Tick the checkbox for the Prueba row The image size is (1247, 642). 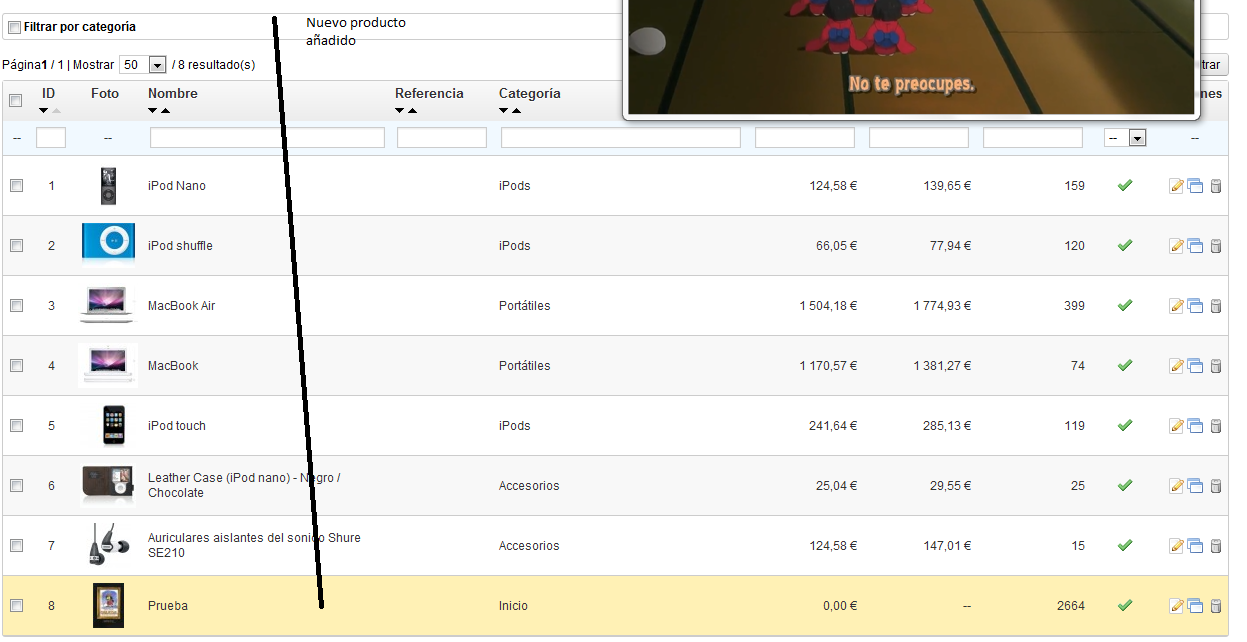tap(16, 605)
